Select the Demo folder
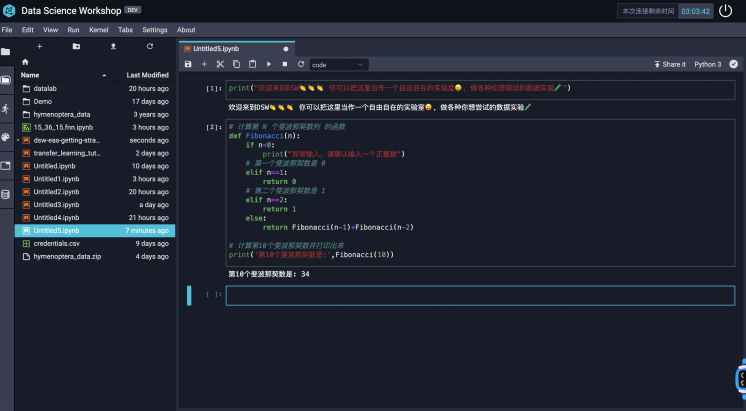 [95, 101]
